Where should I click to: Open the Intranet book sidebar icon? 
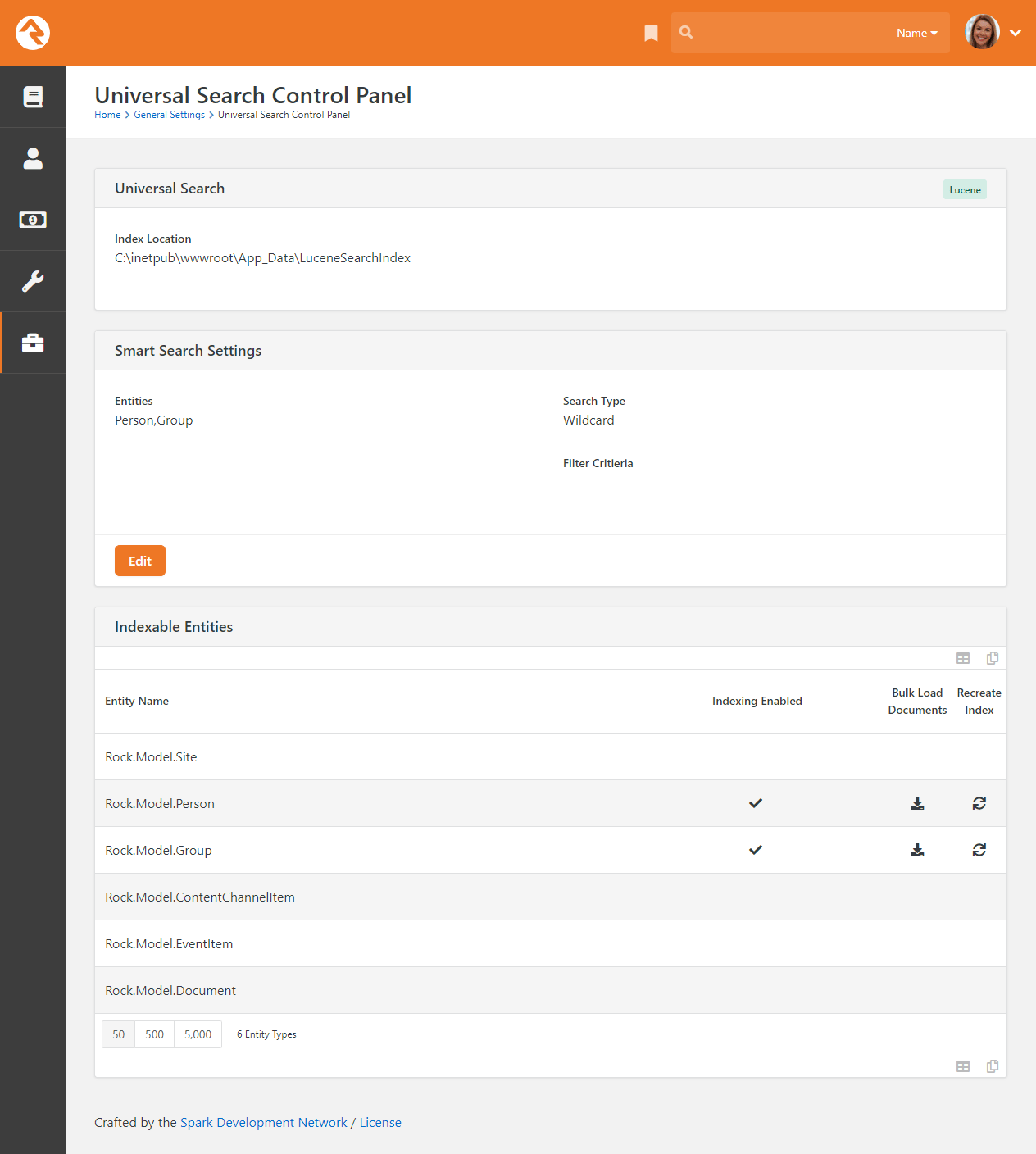(x=33, y=97)
